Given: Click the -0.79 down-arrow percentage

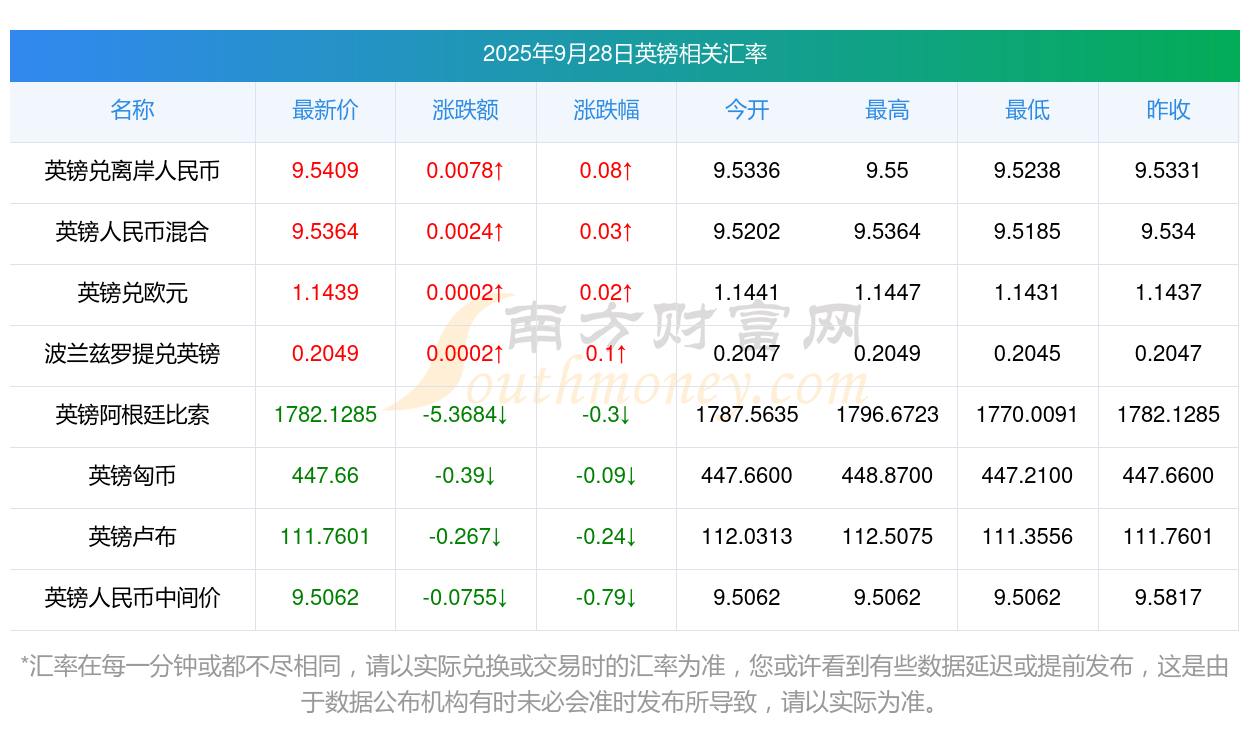Looking at the screenshot, I should (x=606, y=598).
